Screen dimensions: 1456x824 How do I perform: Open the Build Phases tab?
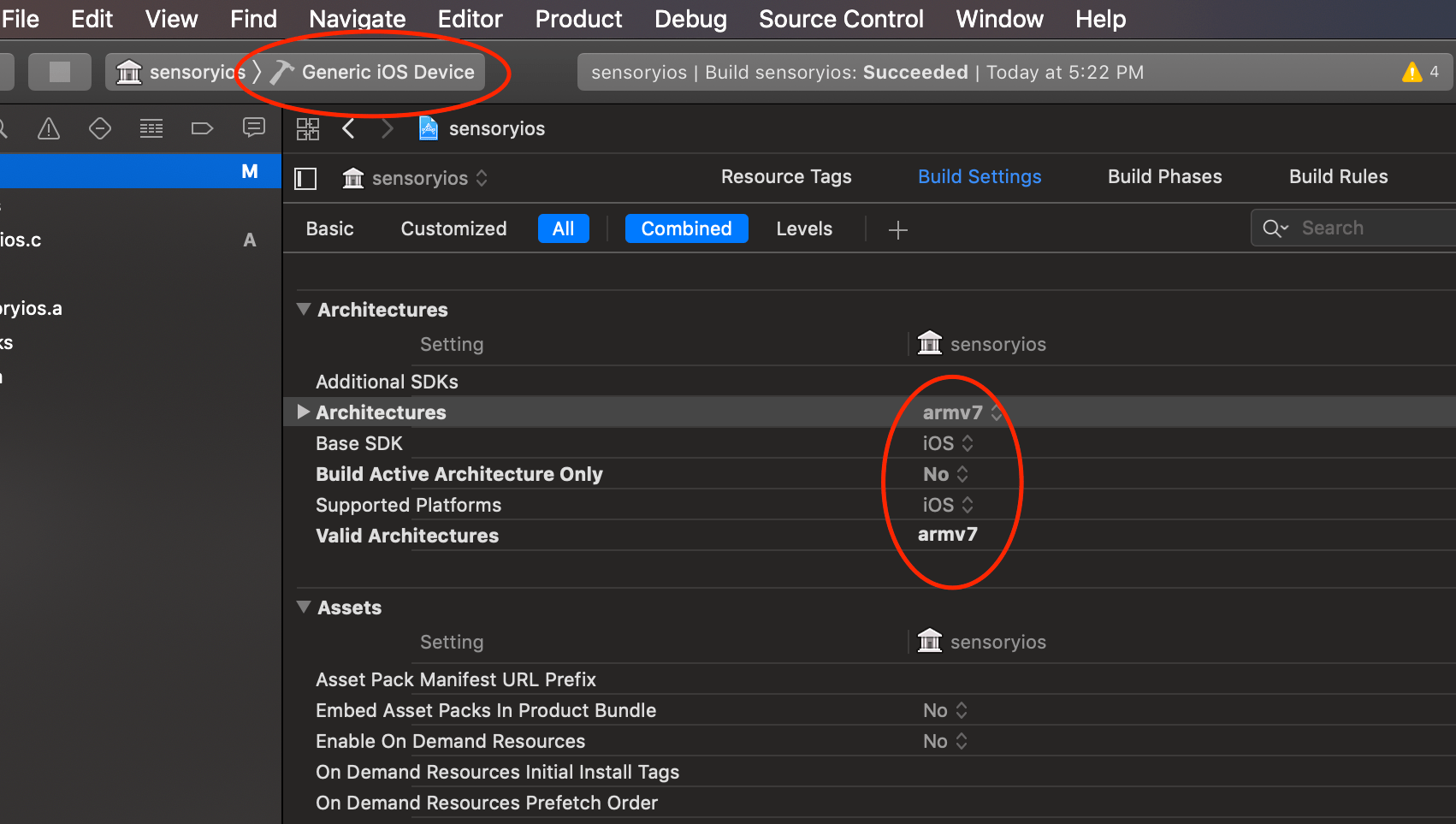(1164, 176)
